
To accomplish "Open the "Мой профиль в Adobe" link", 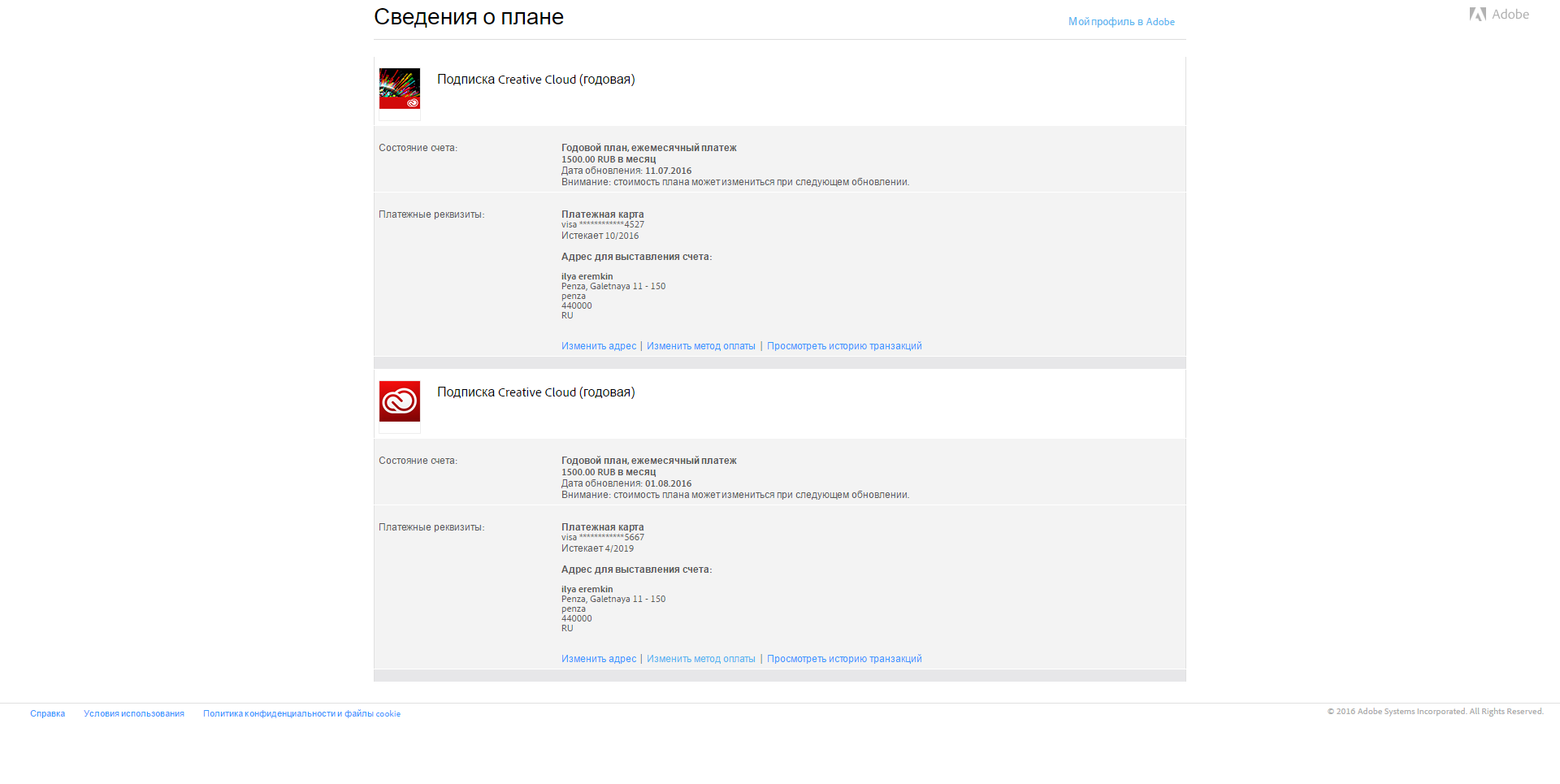I will click(x=1121, y=22).
